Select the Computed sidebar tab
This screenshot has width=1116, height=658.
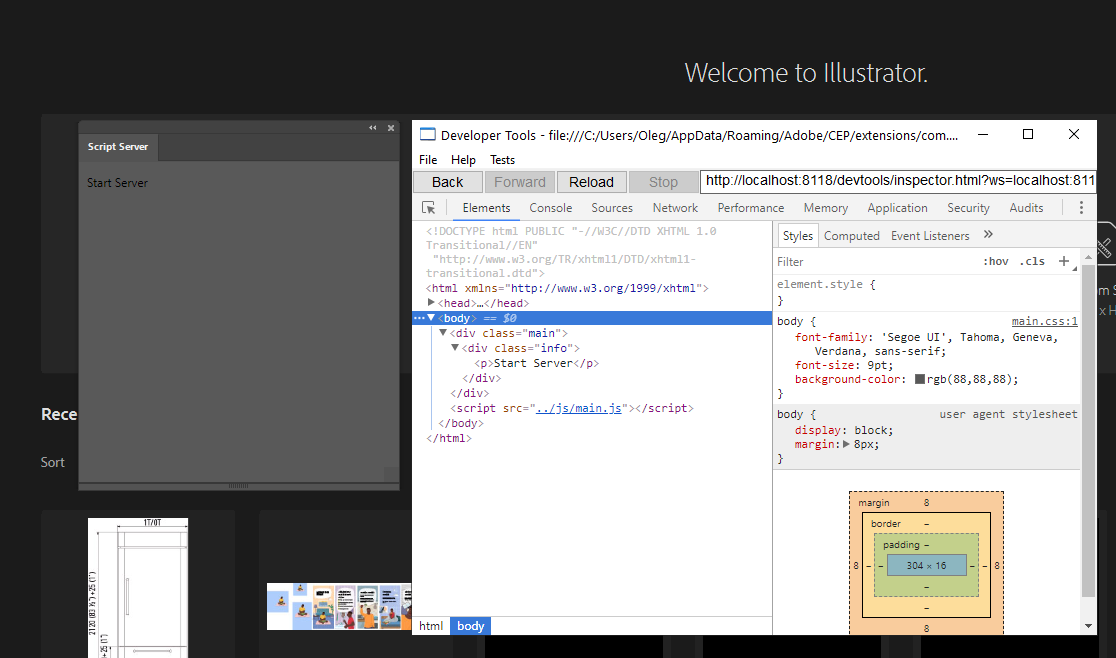click(852, 235)
